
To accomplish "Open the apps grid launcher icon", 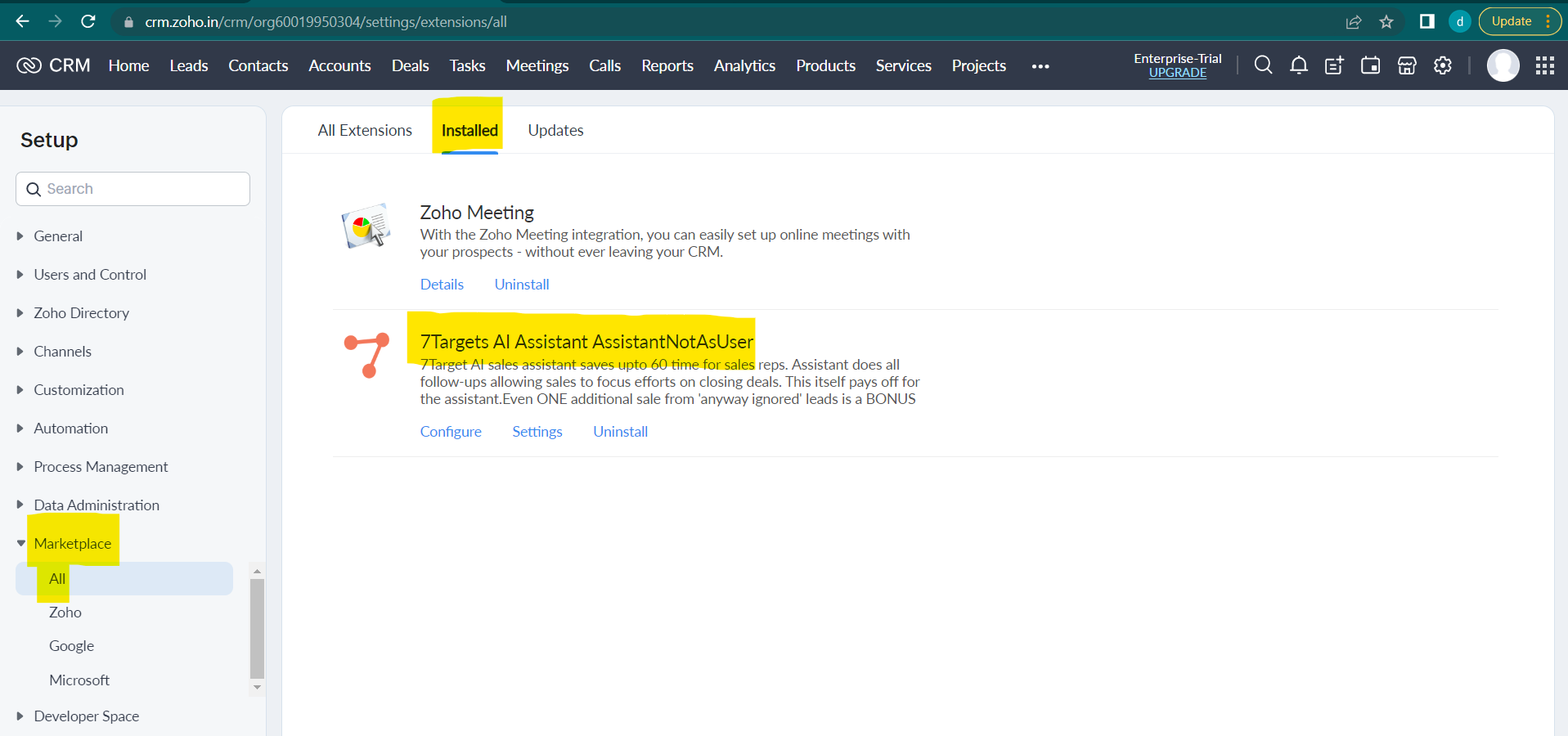I will [1544, 65].
